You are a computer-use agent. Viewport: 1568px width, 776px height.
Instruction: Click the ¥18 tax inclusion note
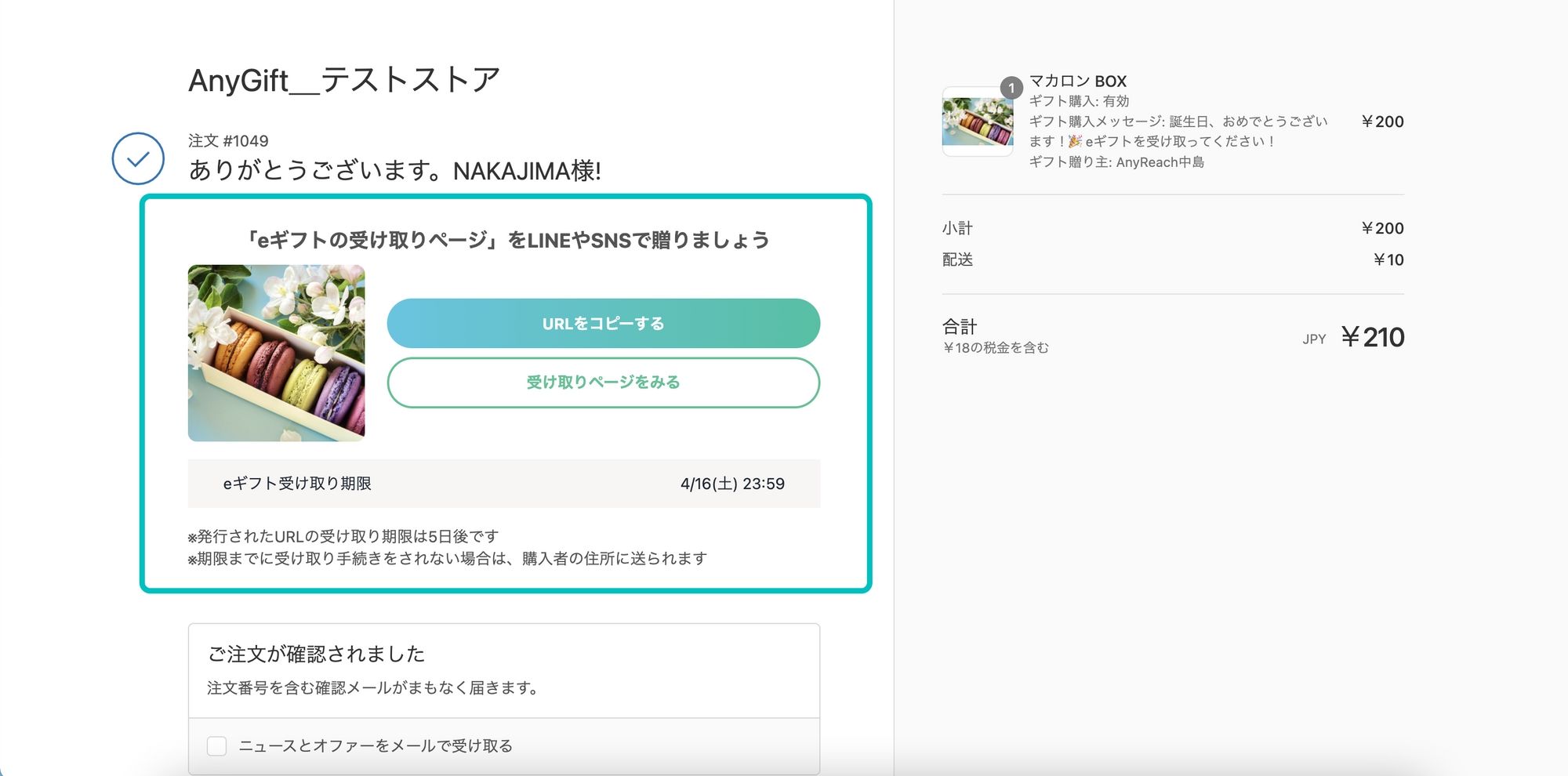click(x=997, y=347)
